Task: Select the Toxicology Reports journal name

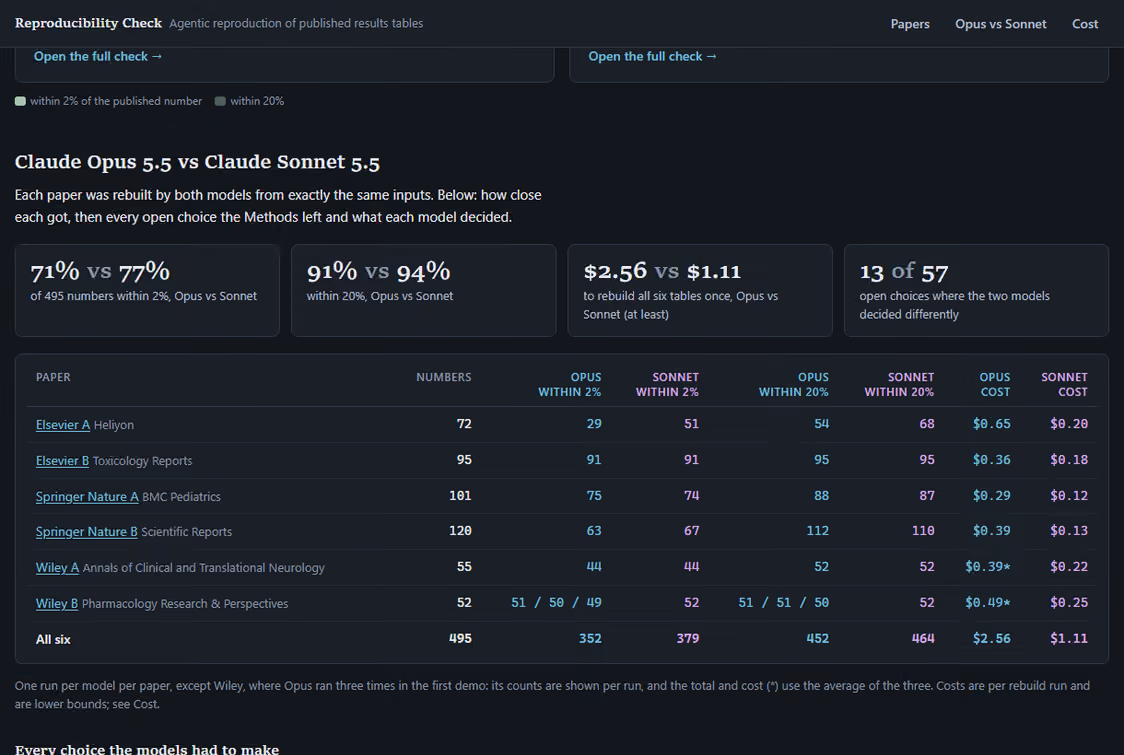Action: pyautogui.click(x=142, y=460)
